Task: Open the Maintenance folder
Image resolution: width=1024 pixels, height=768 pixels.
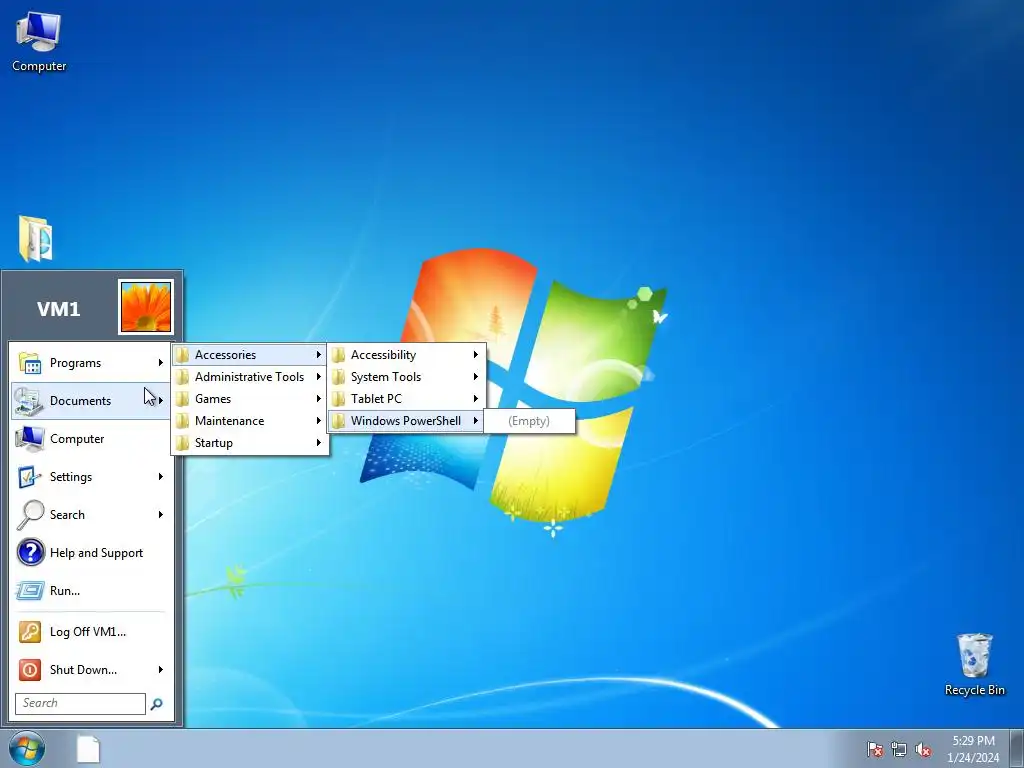Action: pos(249,421)
